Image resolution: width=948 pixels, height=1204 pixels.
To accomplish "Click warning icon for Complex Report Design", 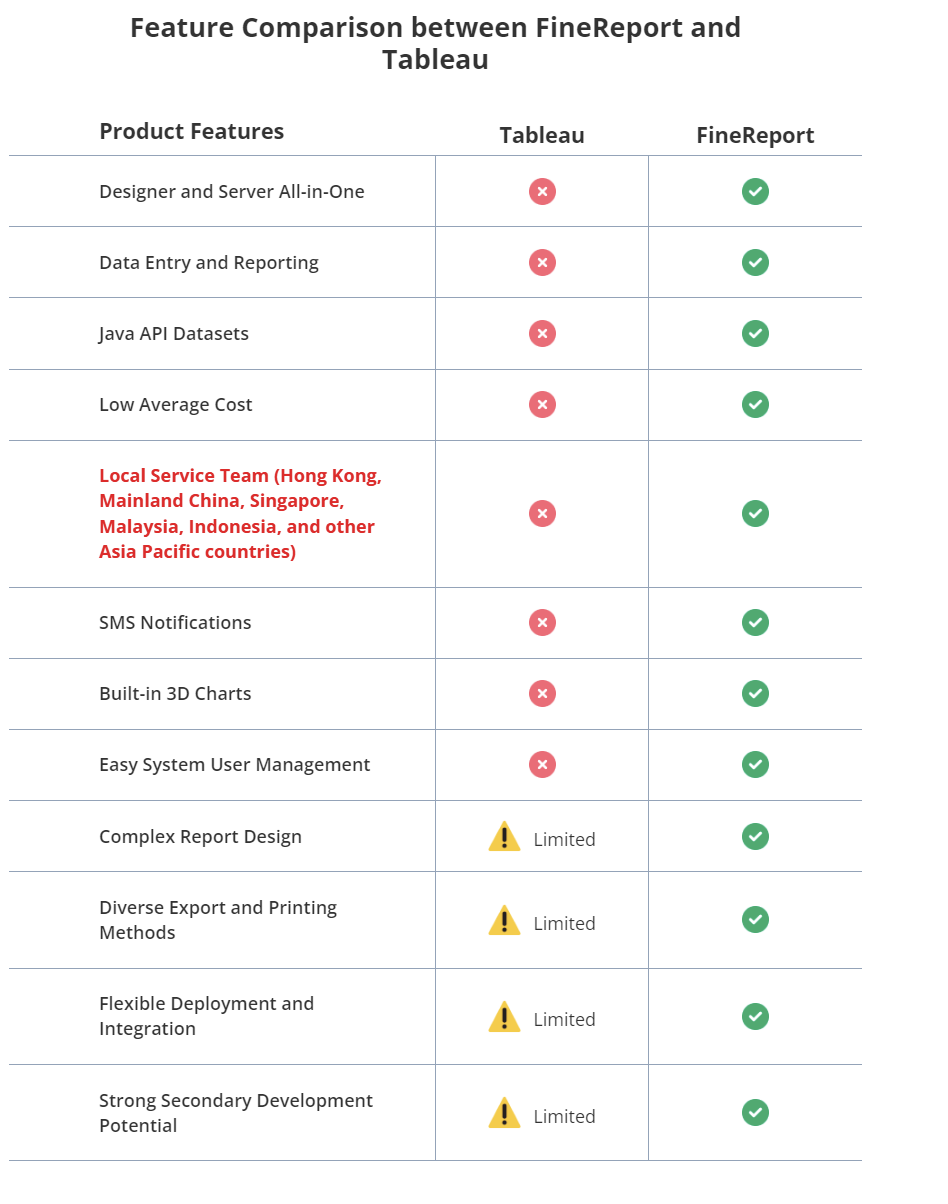I will (x=504, y=837).
